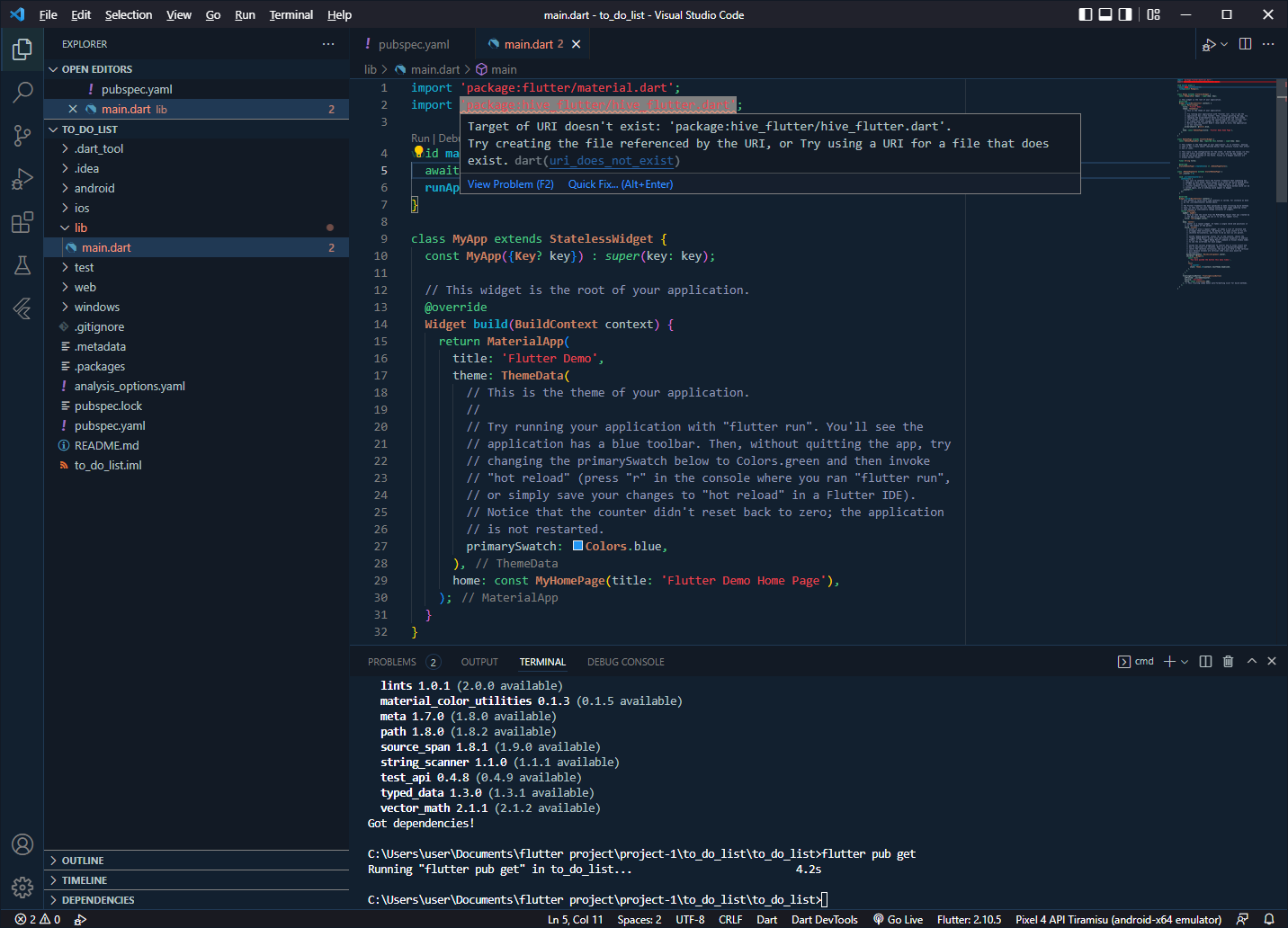The width and height of the screenshot is (1288, 928).
Task: Toggle Secondary Side Bar visibility
Action: 1125,14
